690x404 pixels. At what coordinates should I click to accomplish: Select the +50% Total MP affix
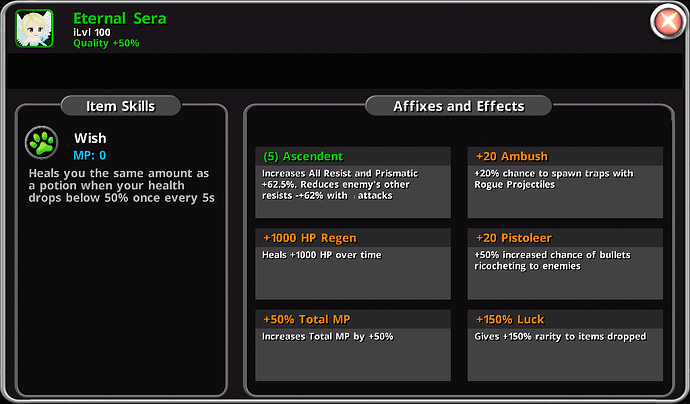click(352, 345)
